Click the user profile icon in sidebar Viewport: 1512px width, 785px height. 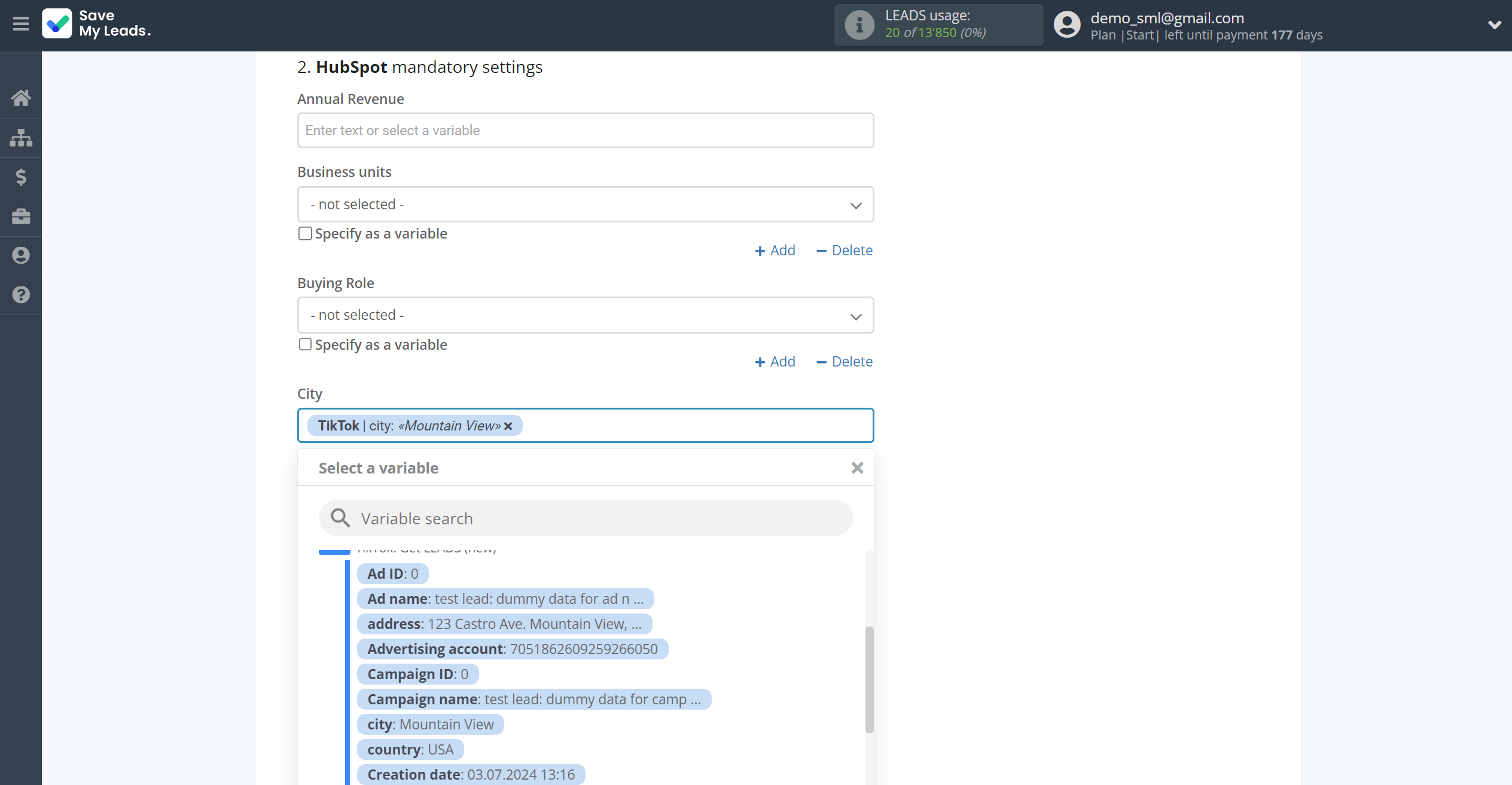[21, 256]
